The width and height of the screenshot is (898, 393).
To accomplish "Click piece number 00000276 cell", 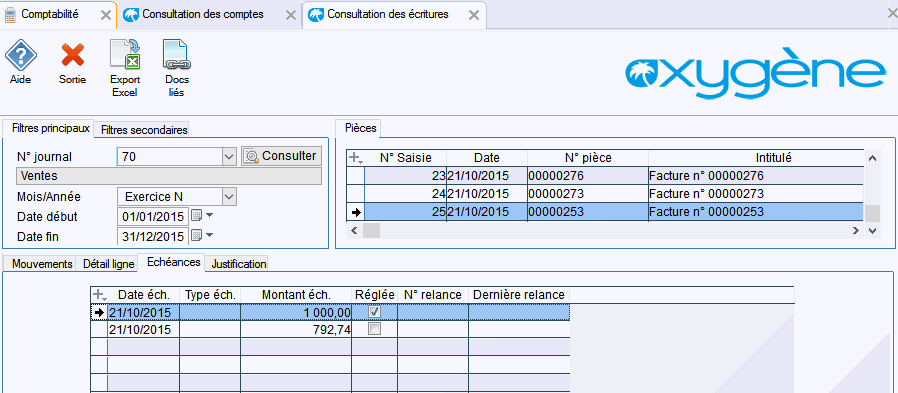I will tap(588, 176).
